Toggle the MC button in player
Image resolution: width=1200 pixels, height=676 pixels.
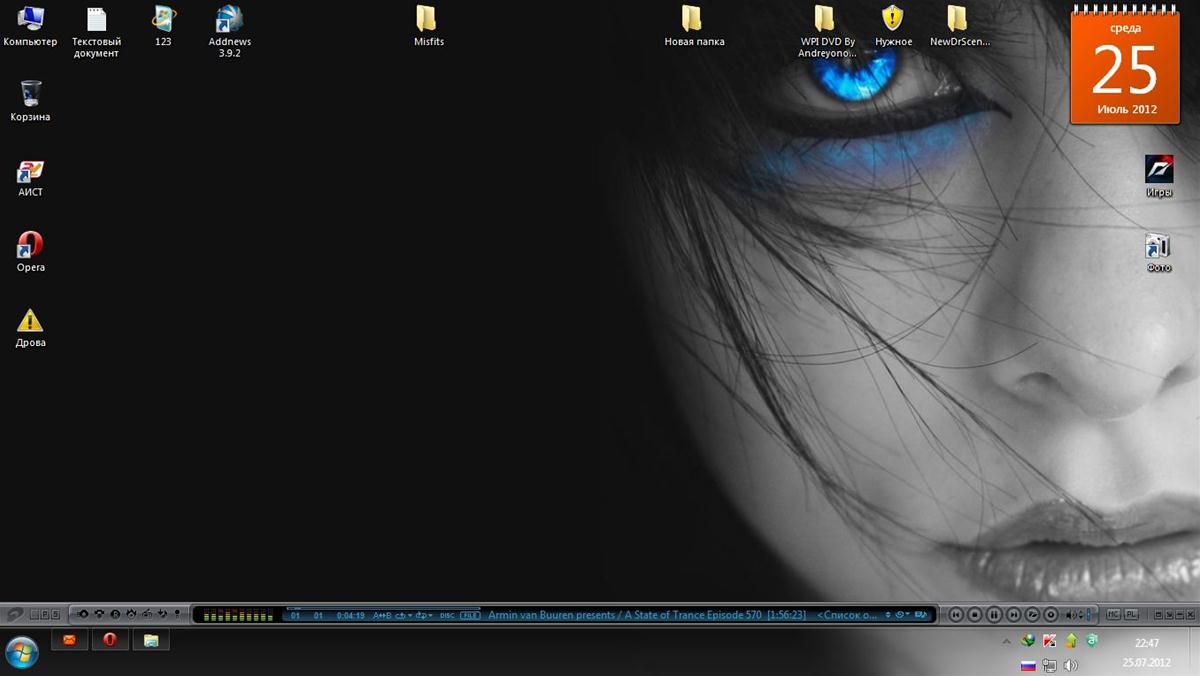click(1113, 614)
